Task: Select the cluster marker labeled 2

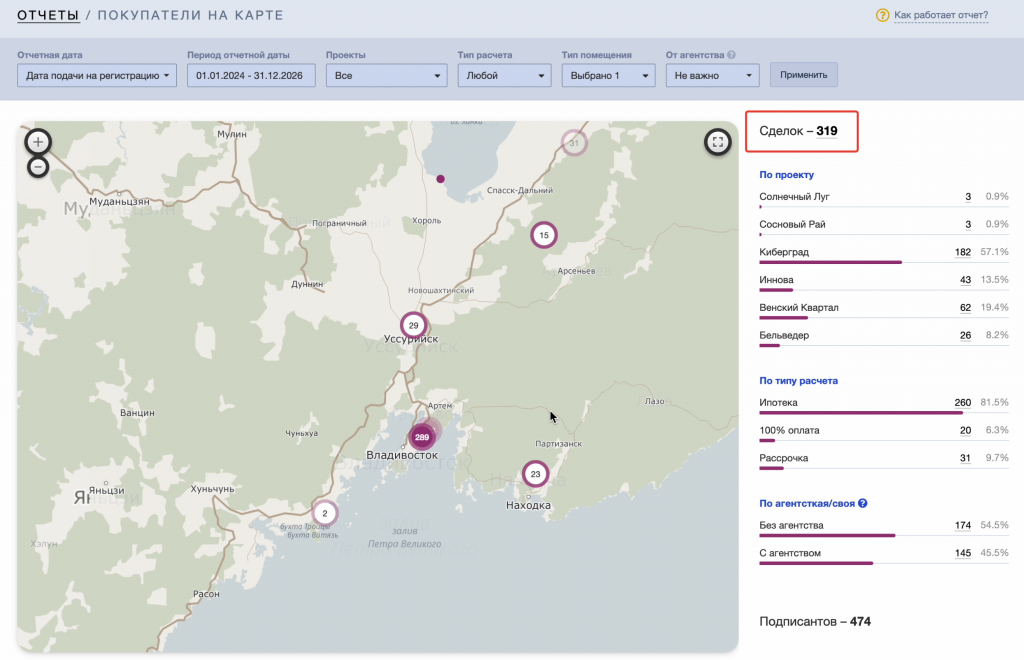Action: click(x=324, y=513)
